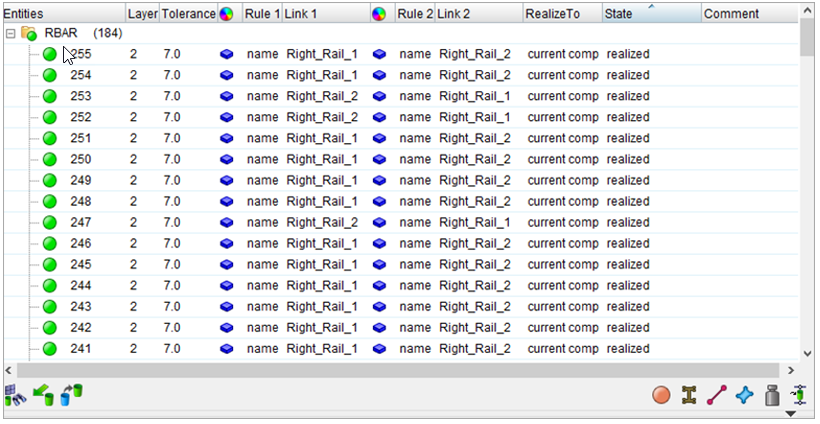Click 'current comp' in row 244

click(563, 285)
